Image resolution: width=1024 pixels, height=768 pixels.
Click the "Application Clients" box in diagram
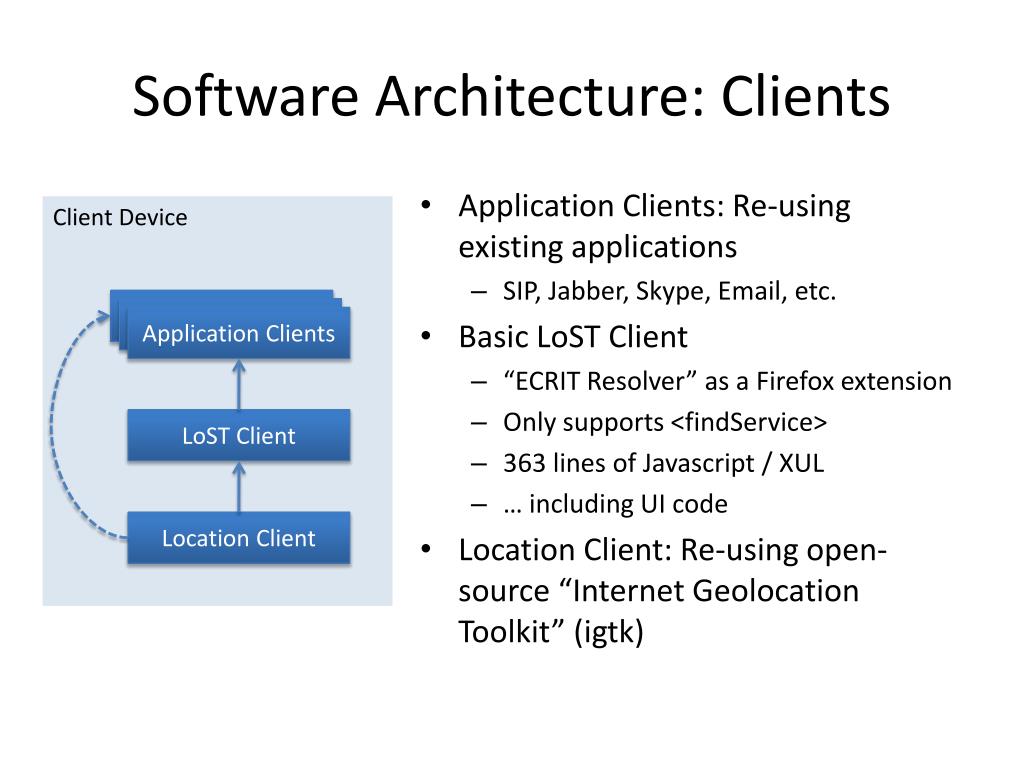(x=238, y=333)
